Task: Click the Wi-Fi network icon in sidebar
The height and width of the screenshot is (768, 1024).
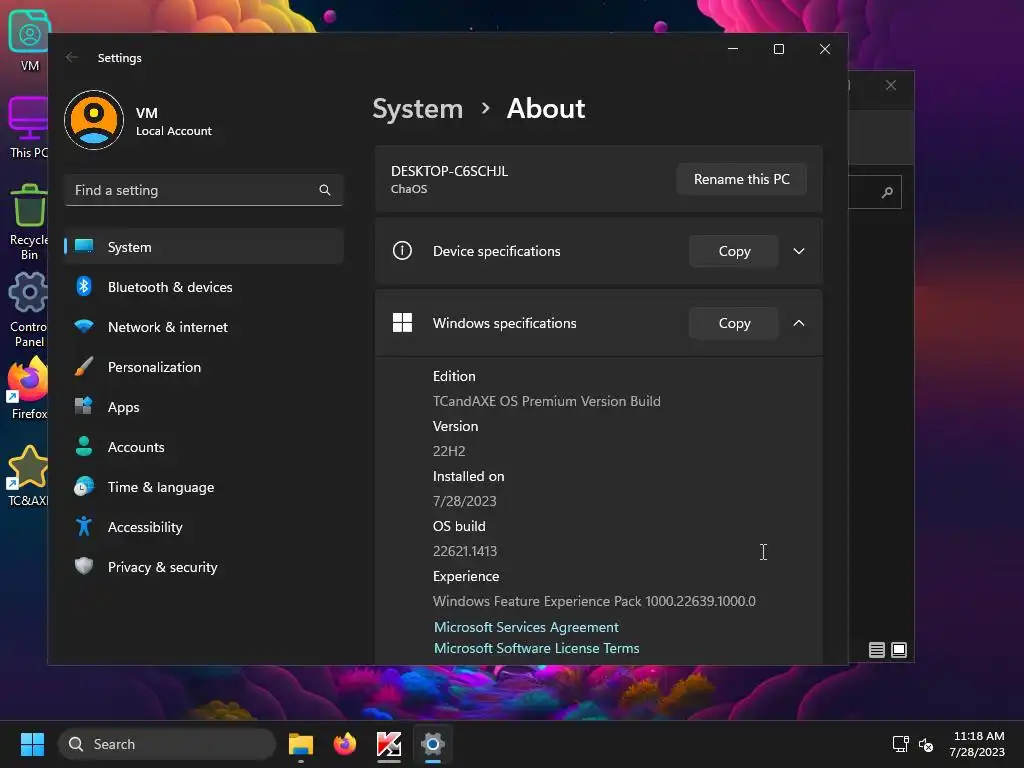Action: pyautogui.click(x=84, y=326)
